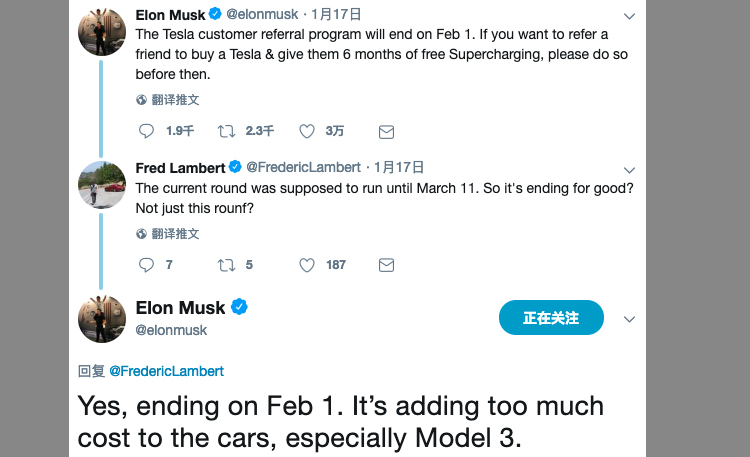Open Elon Musk's name in the main reply tweet

coord(180,308)
